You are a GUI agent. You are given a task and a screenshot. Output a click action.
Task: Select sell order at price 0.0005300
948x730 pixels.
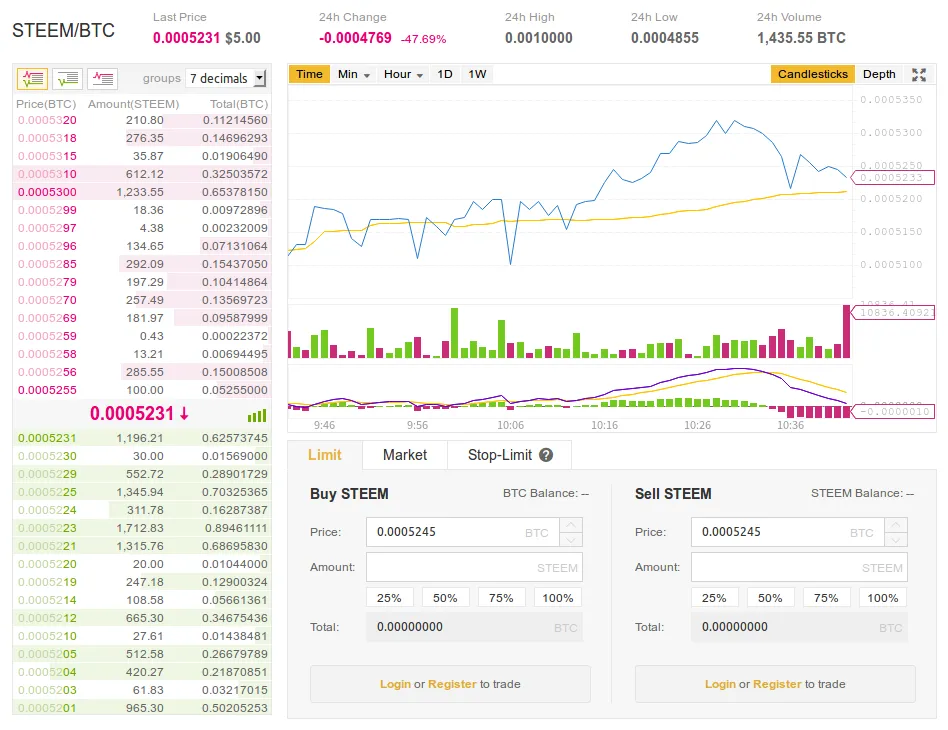142,192
